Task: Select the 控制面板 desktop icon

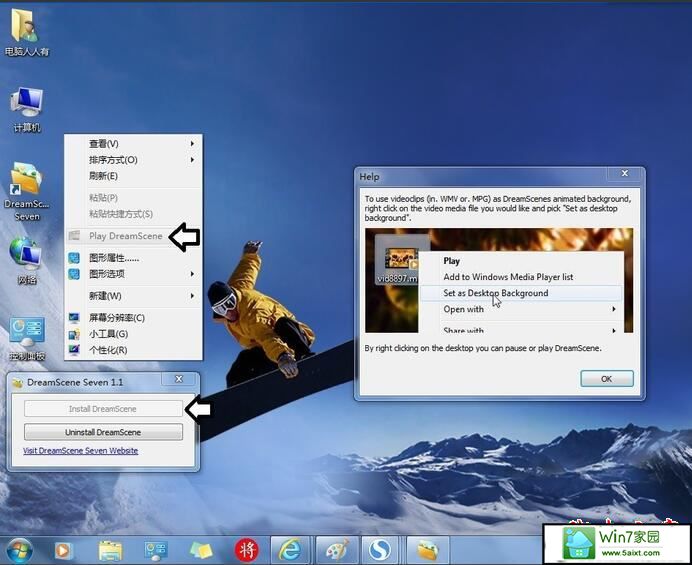Action: click(x=26, y=338)
